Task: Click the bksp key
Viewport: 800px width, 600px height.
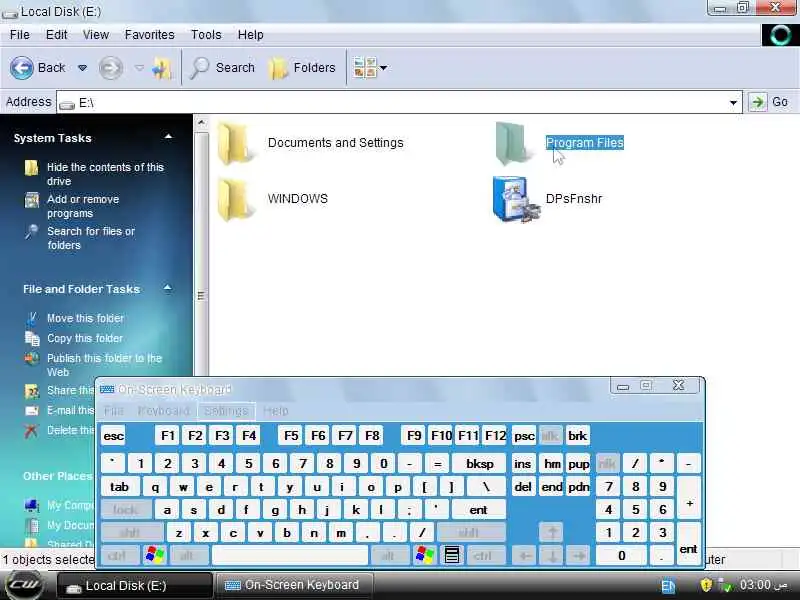Action: [x=480, y=464]
